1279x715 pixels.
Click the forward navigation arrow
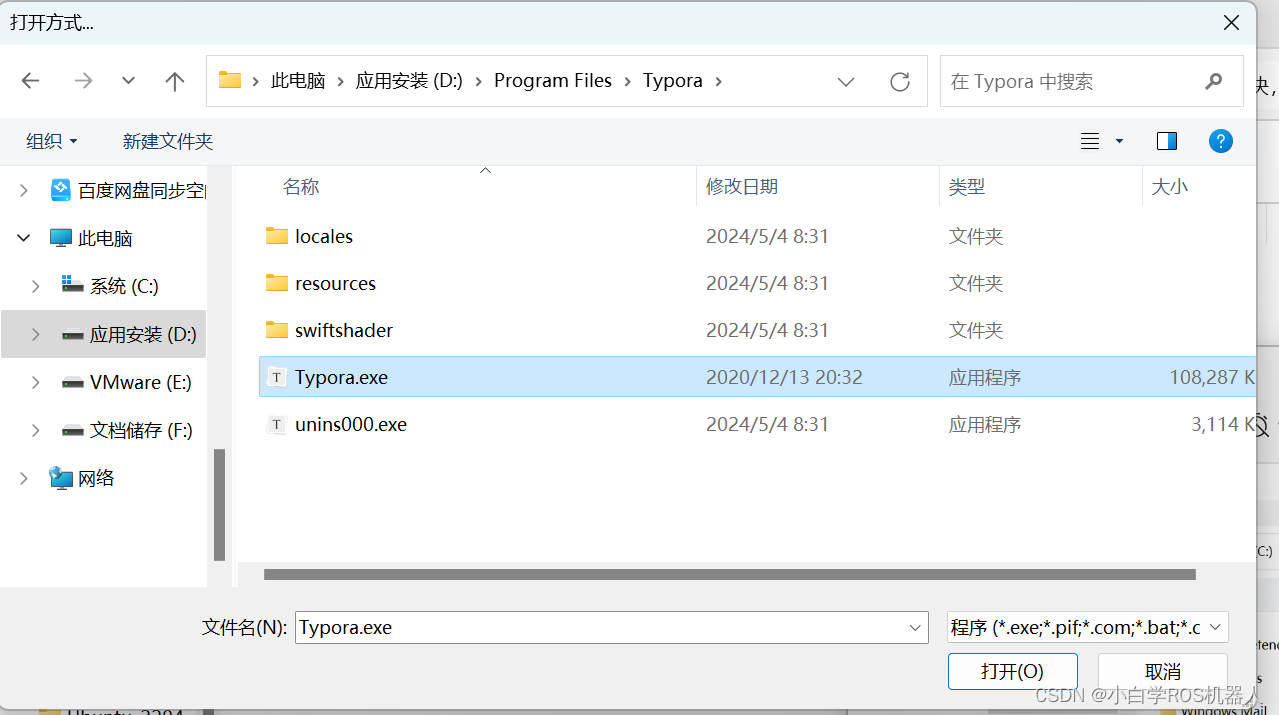tap(83, 81)
